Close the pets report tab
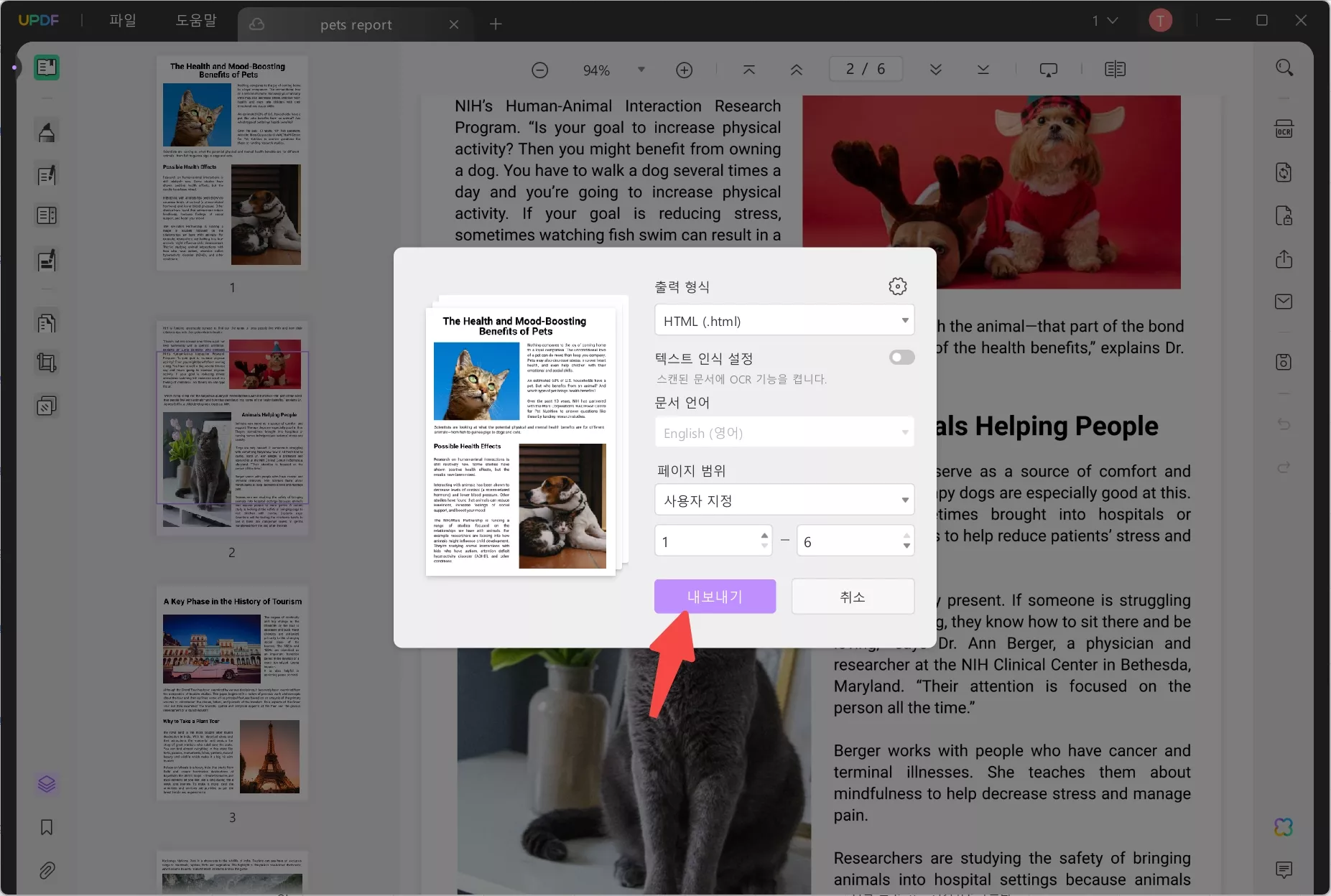The width and height of the screenshot is (1331, 896). [x=454, y=24]
